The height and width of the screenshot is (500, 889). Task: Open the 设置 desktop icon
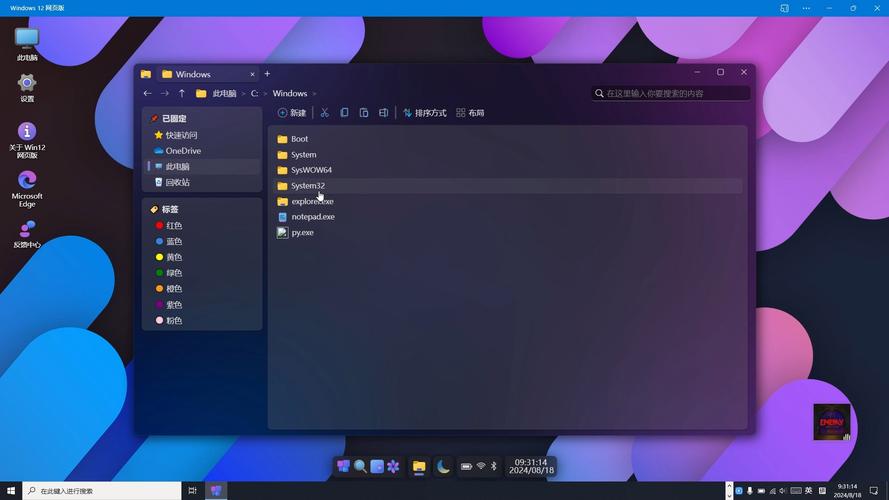pos(27,88)
